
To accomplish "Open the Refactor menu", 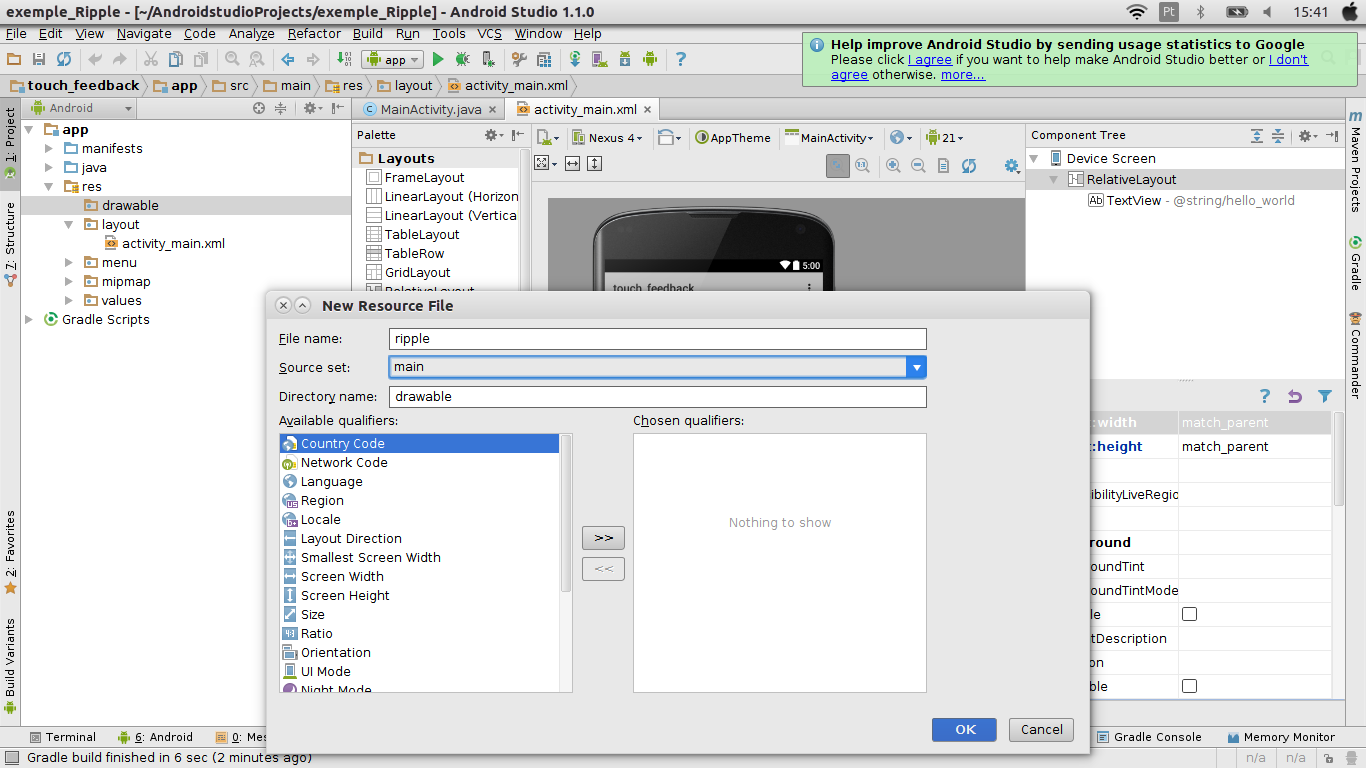I will pos(314,33).
